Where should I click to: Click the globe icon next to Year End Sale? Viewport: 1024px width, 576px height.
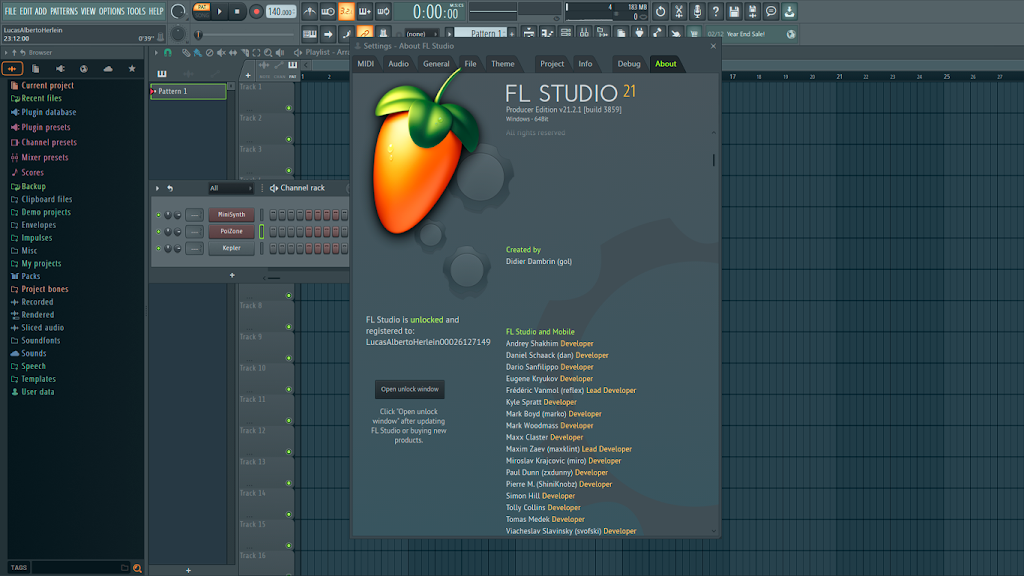pyautogui.click(x=791, y=34)
